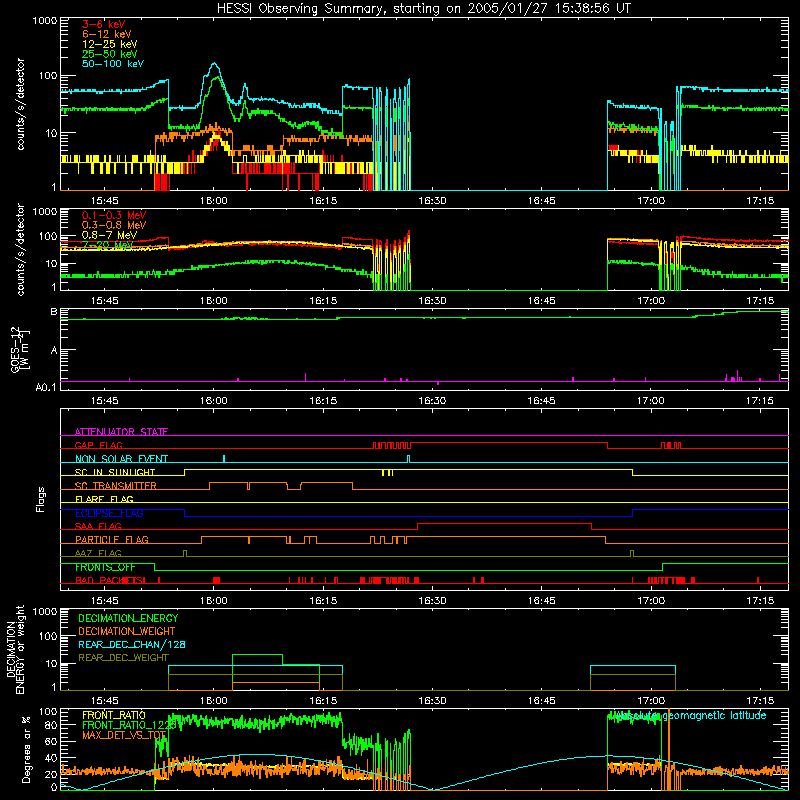The image size is (800, 800).
Task: Select the BAD_PACKETS flag label
Action: [x=110, y=581]
